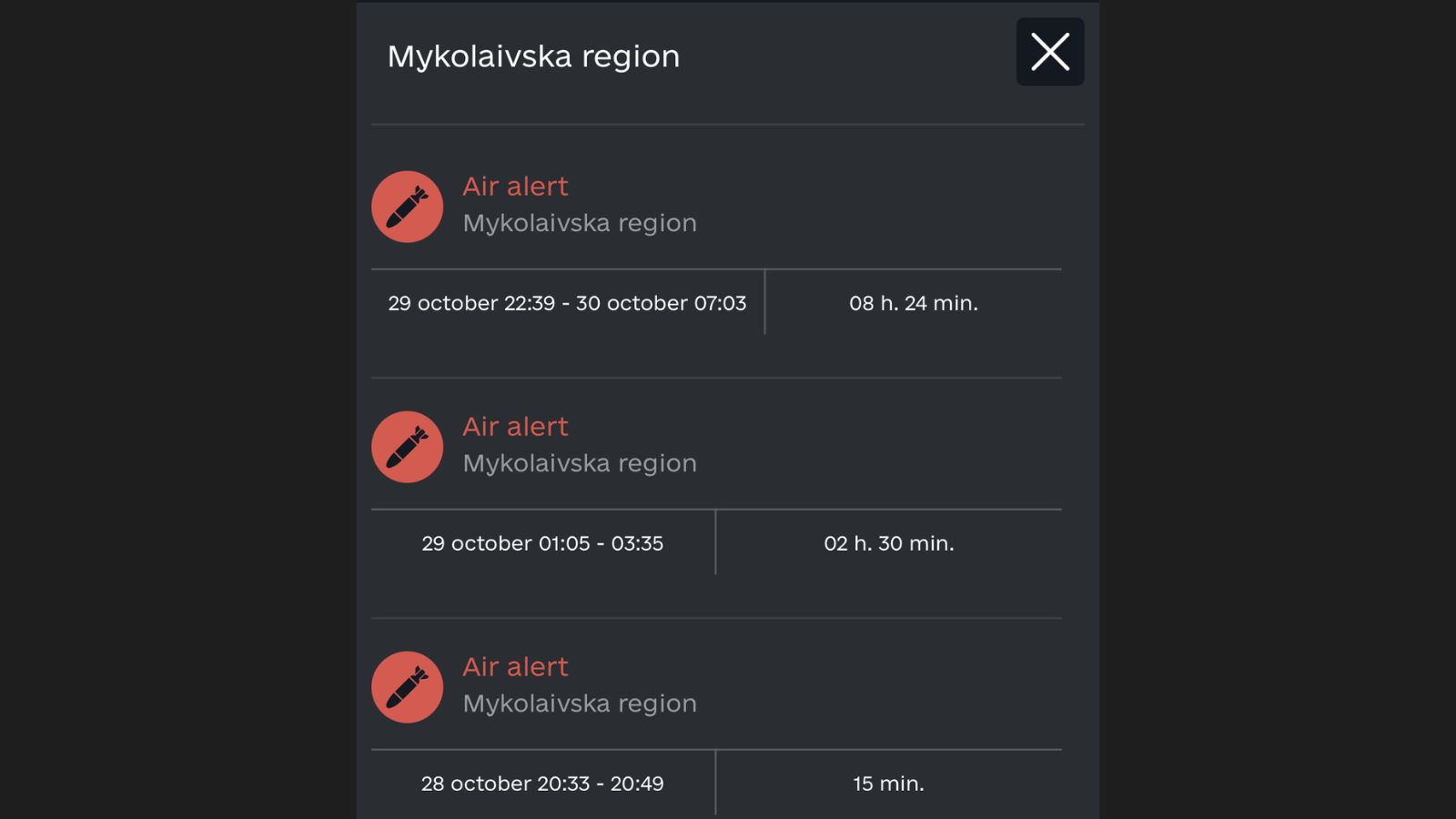The image size is (1456, 819).
Task: Click the 29 october 22:39 time range
Action: point(566,303)
